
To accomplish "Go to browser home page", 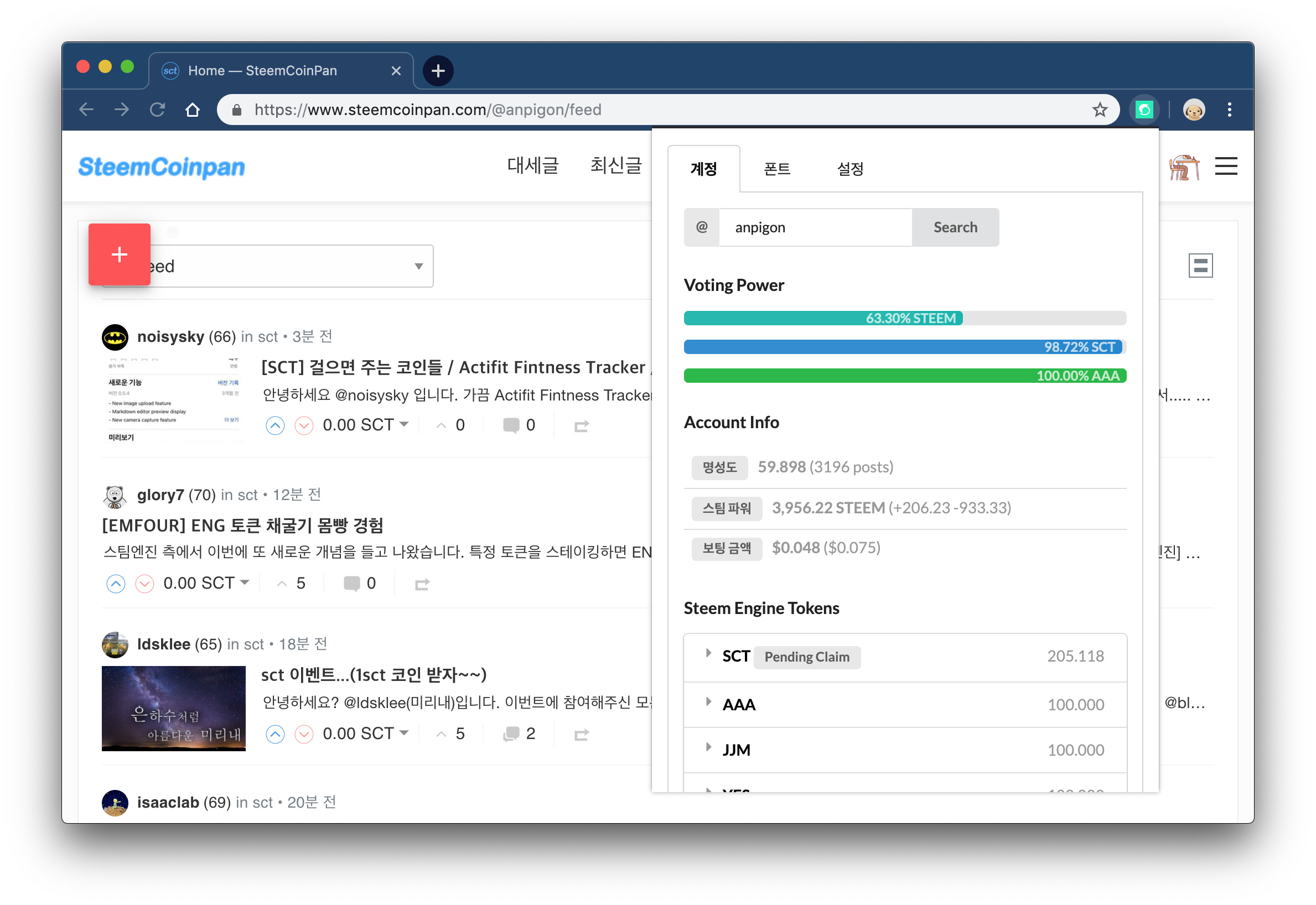I will (x=193, y=110).
